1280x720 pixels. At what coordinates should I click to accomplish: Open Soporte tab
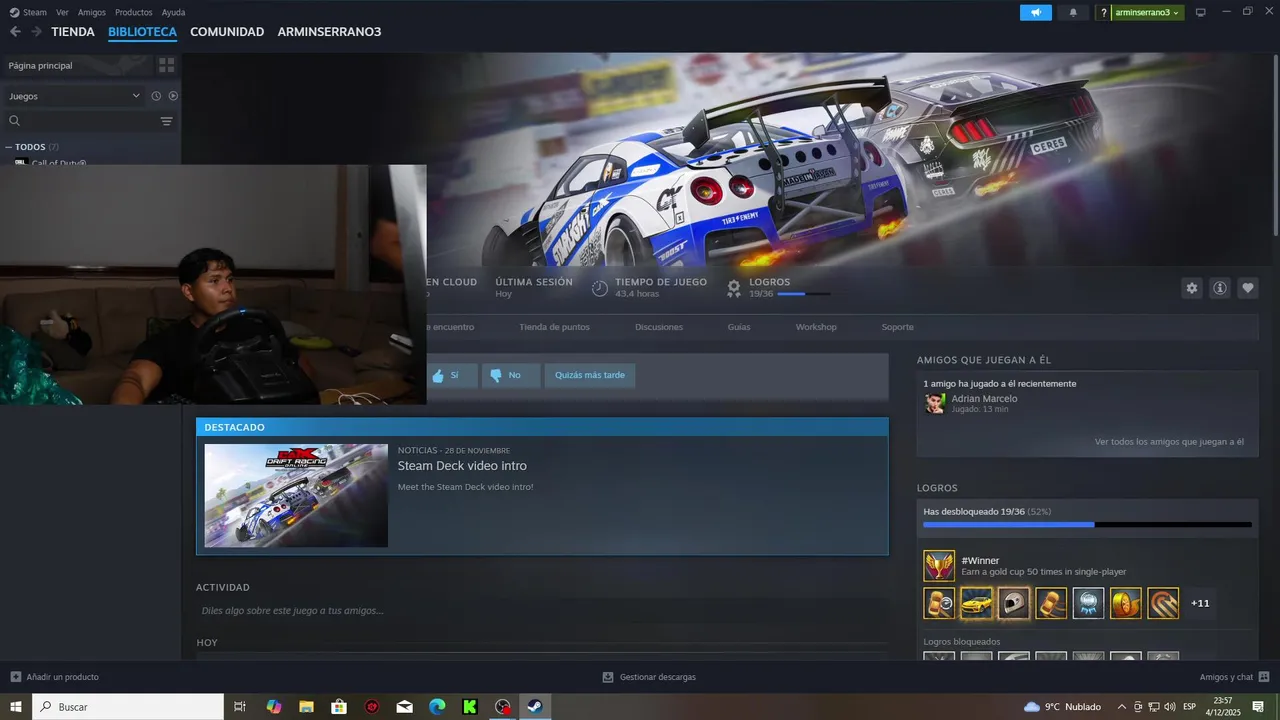click(x=897, y=327)
